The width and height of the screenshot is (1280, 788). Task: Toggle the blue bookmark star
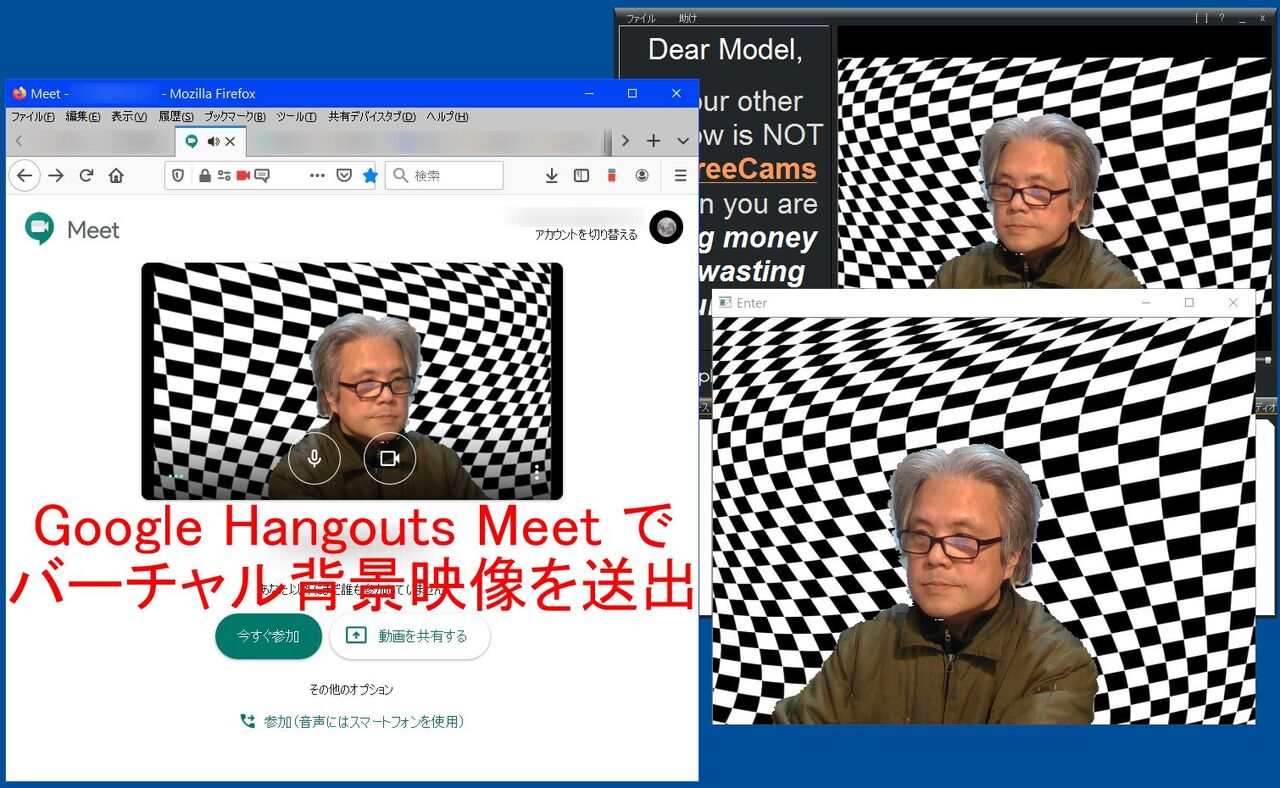pyautogui.click(x=370, y=175)
